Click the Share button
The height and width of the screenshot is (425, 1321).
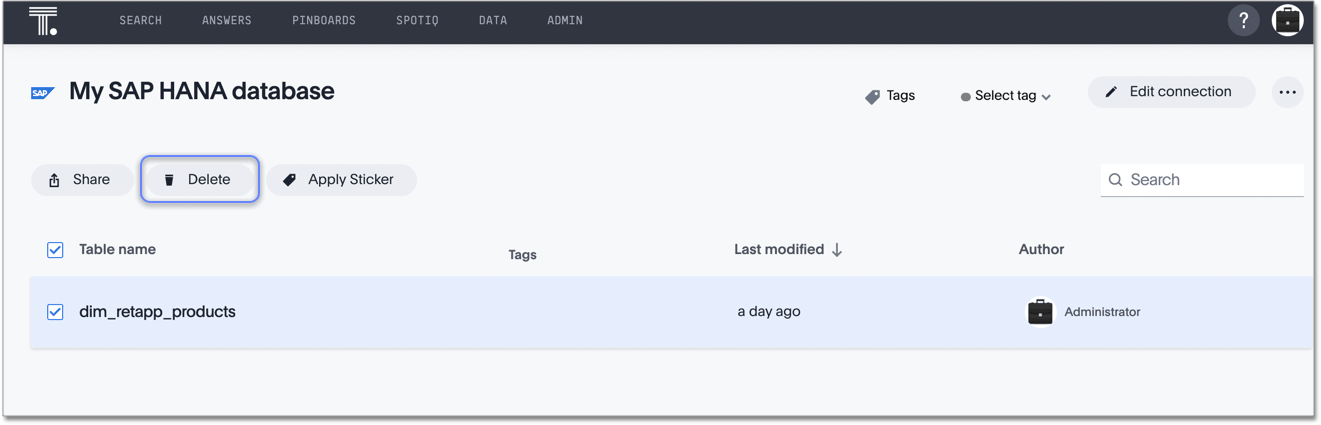(x=81, y=180)
